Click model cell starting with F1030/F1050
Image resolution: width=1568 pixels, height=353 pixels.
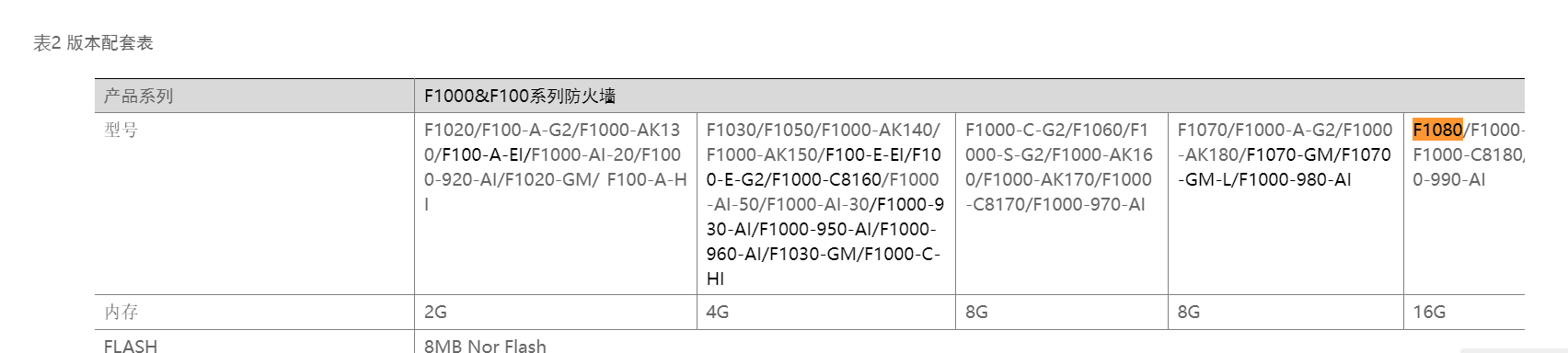tap(826, 203)
